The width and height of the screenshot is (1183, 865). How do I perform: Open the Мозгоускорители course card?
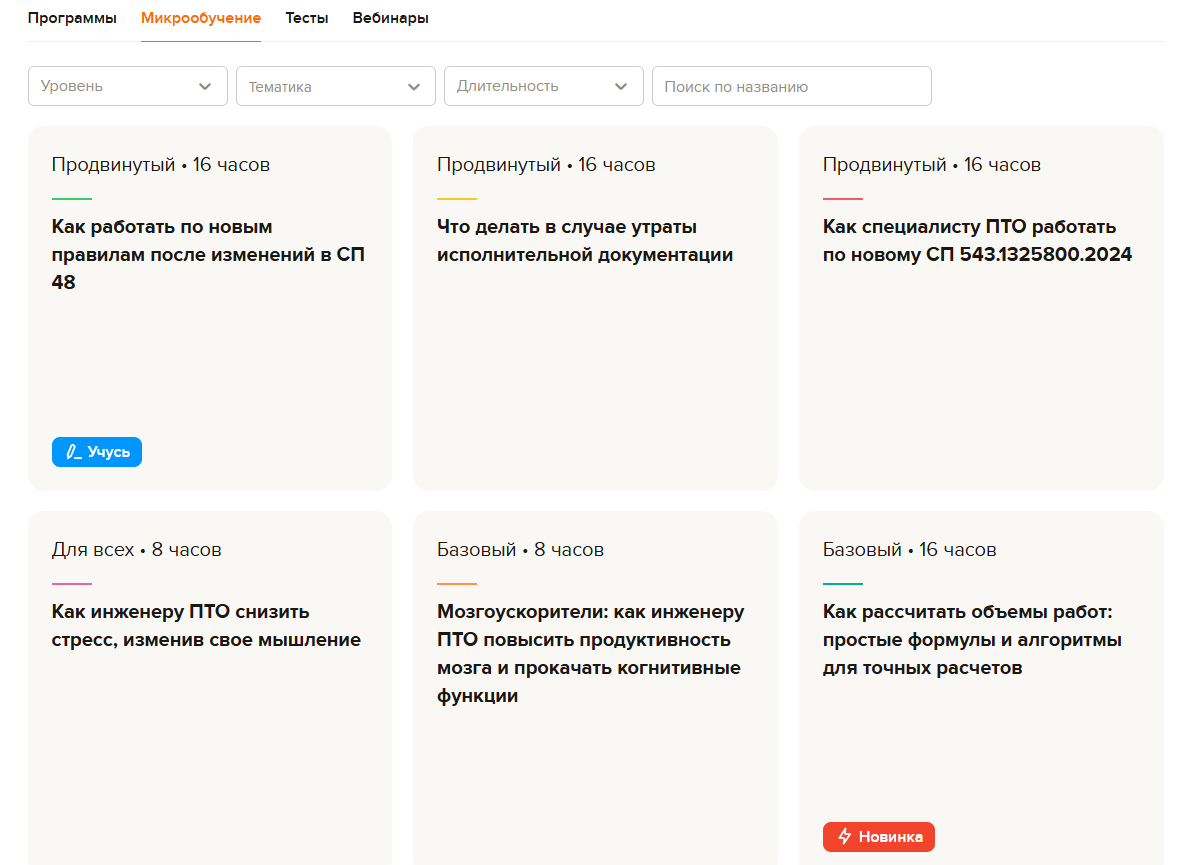coord(590,654)
